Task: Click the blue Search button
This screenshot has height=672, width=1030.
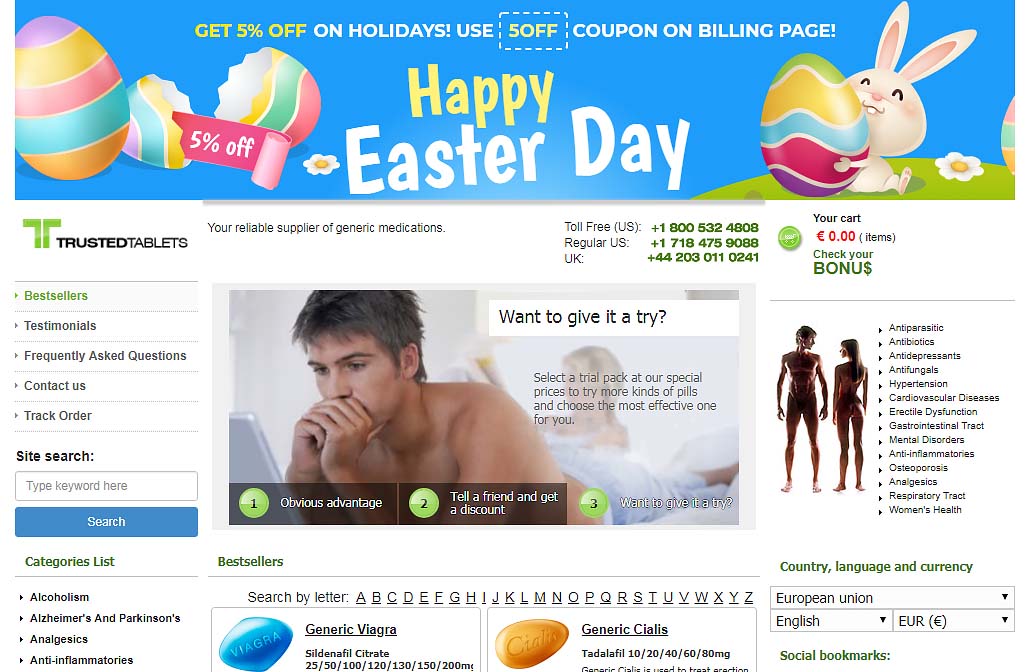Action: [x=106, y=522]
